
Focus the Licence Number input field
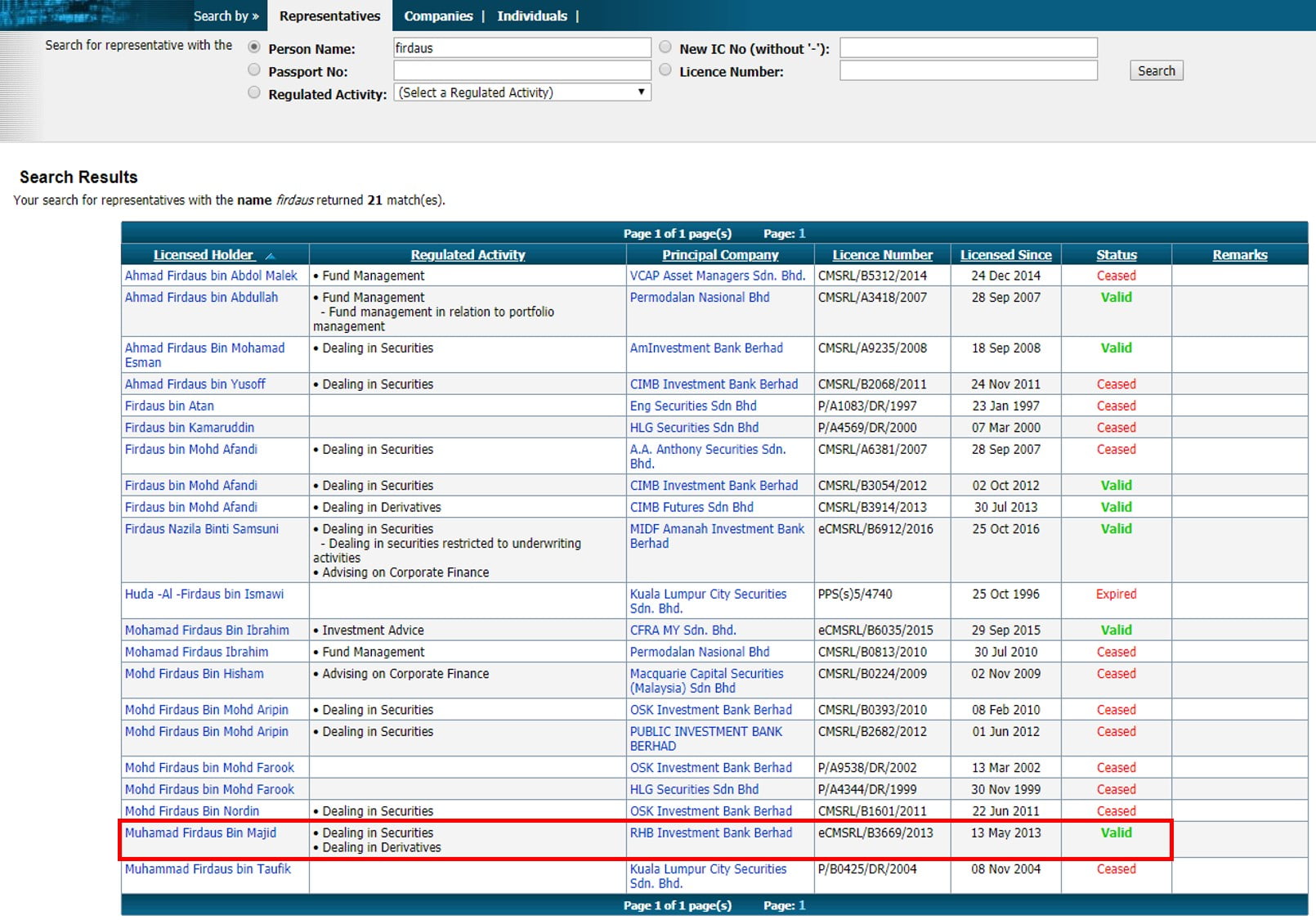968,70
